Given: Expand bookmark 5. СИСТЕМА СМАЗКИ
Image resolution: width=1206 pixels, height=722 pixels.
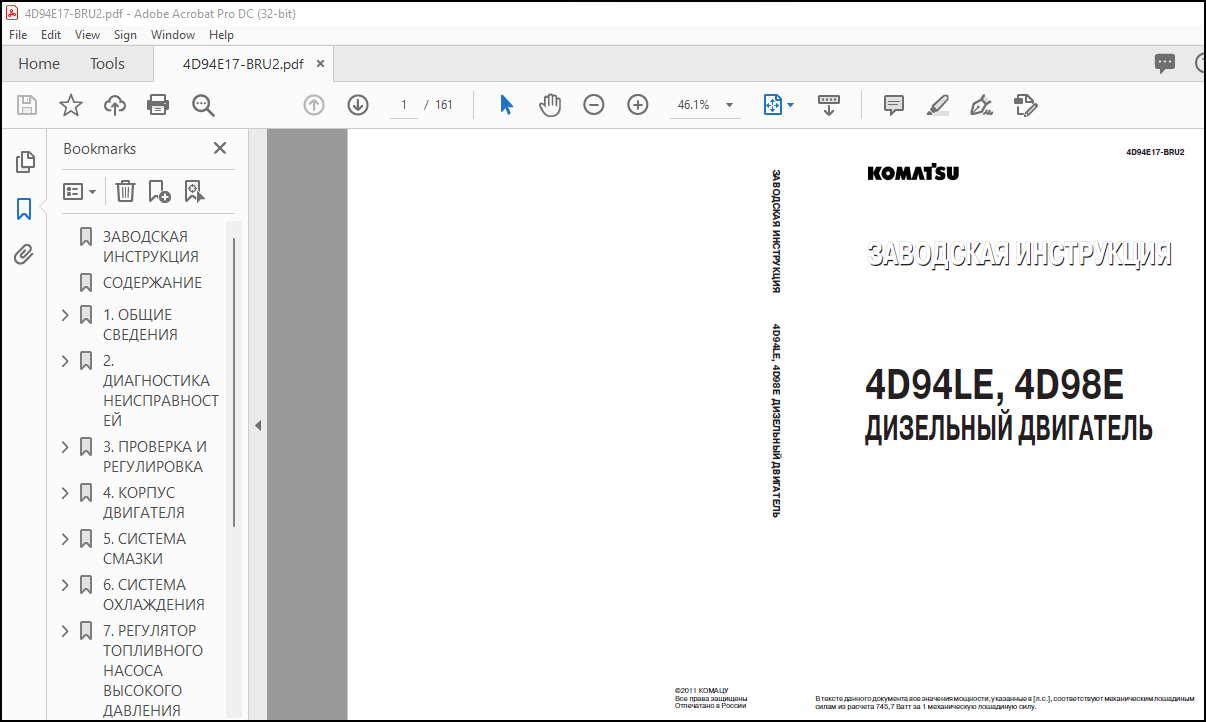Looking at the screenshot, I should [x=65, y=539].
